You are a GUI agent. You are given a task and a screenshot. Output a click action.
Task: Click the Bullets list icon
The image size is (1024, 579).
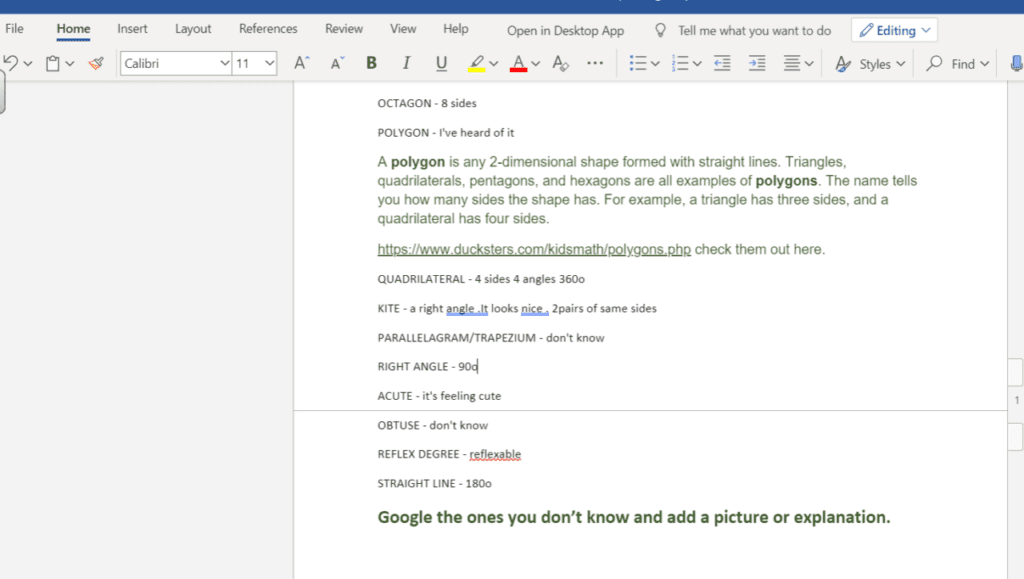637,63
